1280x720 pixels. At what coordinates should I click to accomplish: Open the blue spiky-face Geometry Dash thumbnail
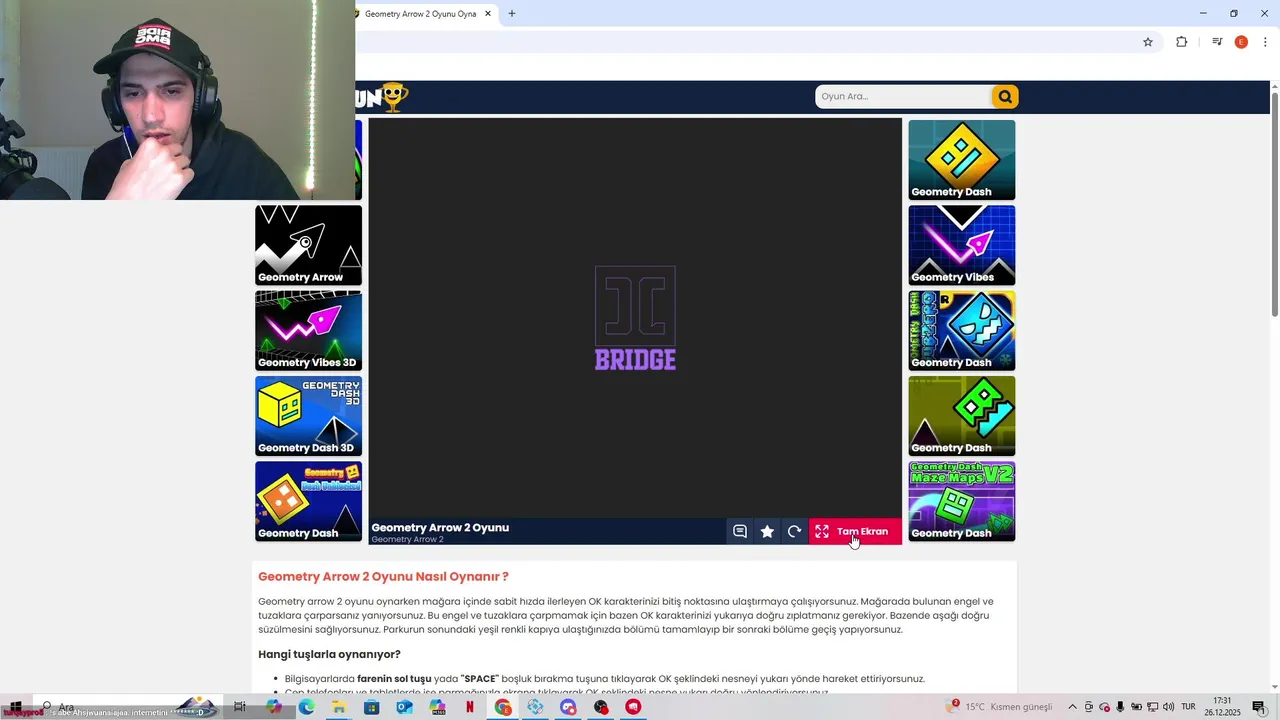(x=961, y=331)
